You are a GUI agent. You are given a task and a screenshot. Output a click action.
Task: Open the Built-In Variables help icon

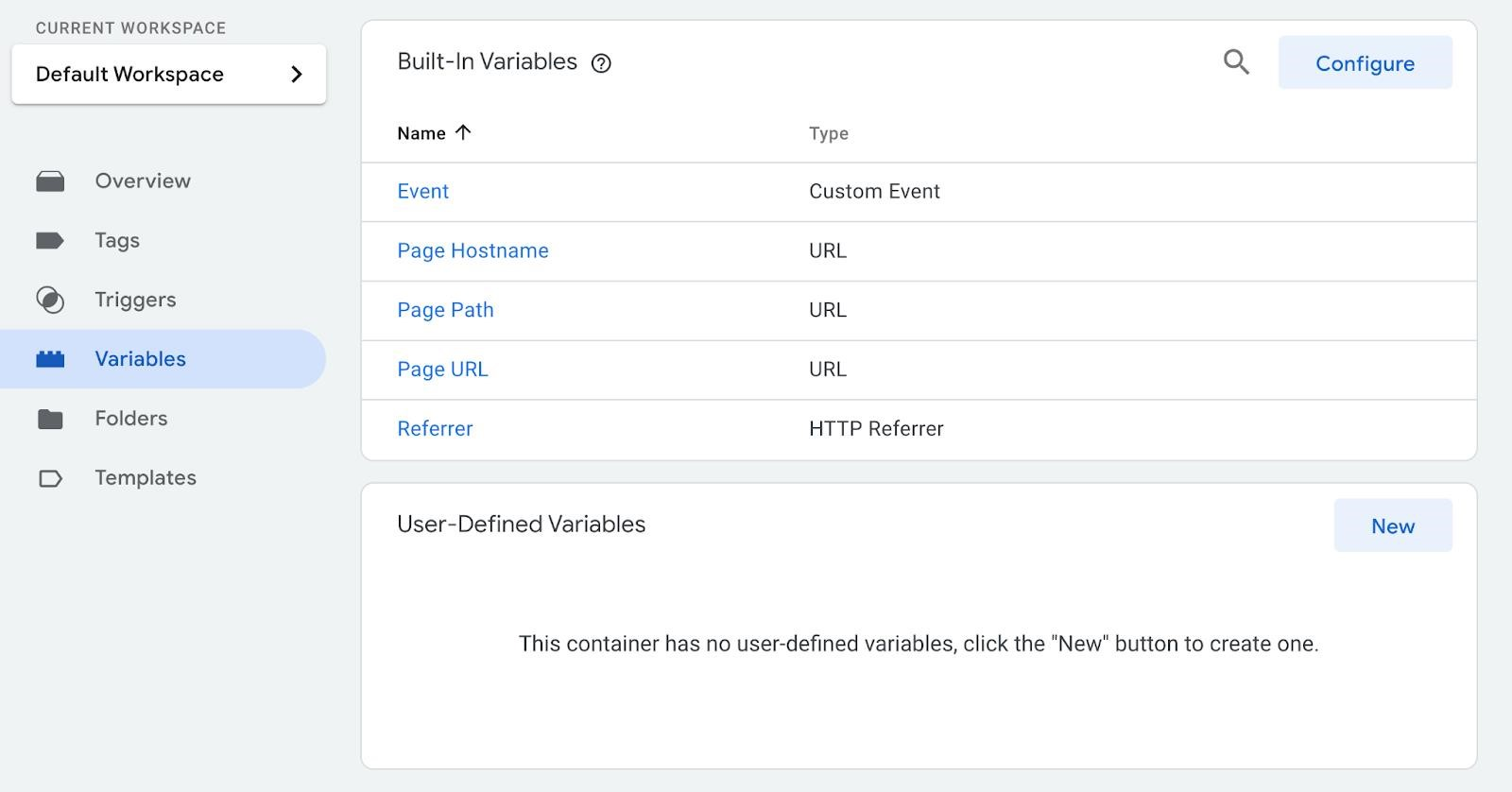601,63
